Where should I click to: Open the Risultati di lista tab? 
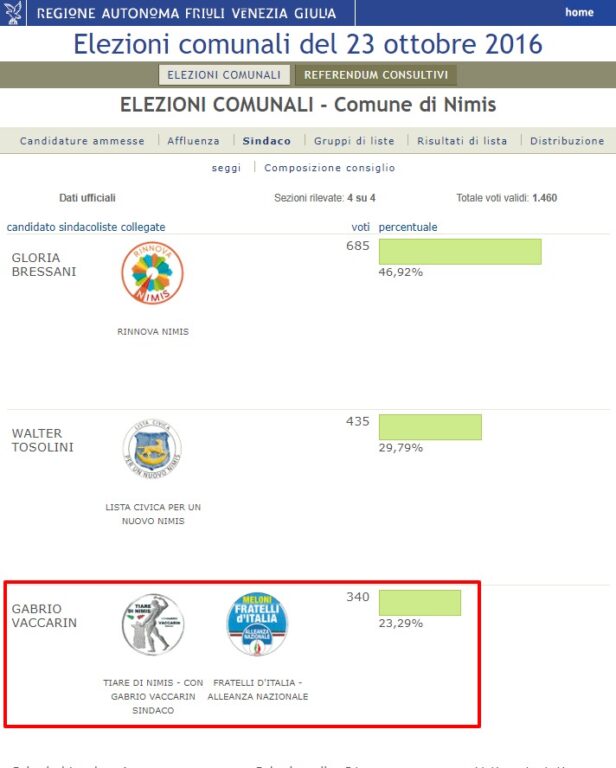[462, 141]
